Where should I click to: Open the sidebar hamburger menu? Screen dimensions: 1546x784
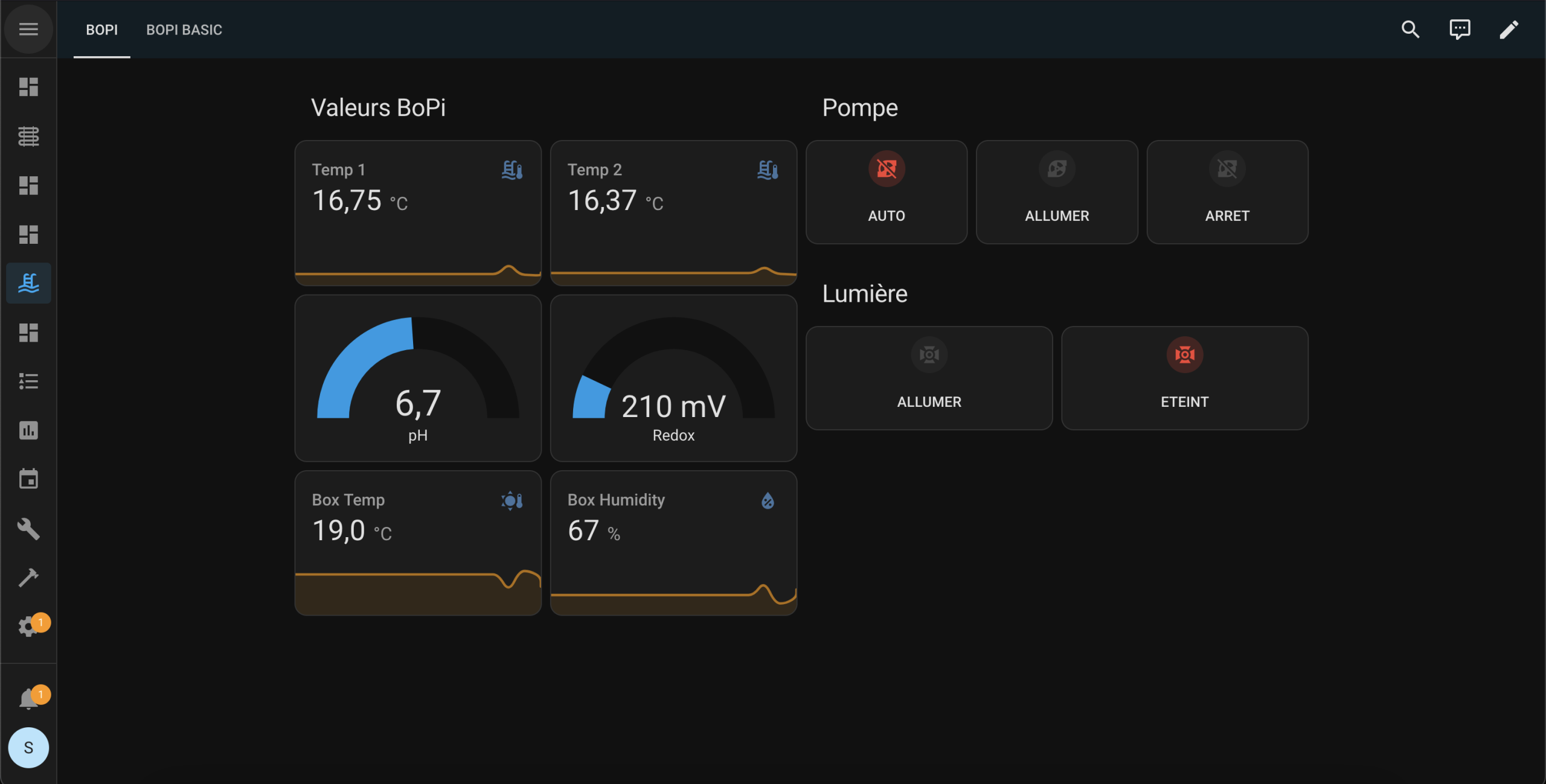point(28,29)
